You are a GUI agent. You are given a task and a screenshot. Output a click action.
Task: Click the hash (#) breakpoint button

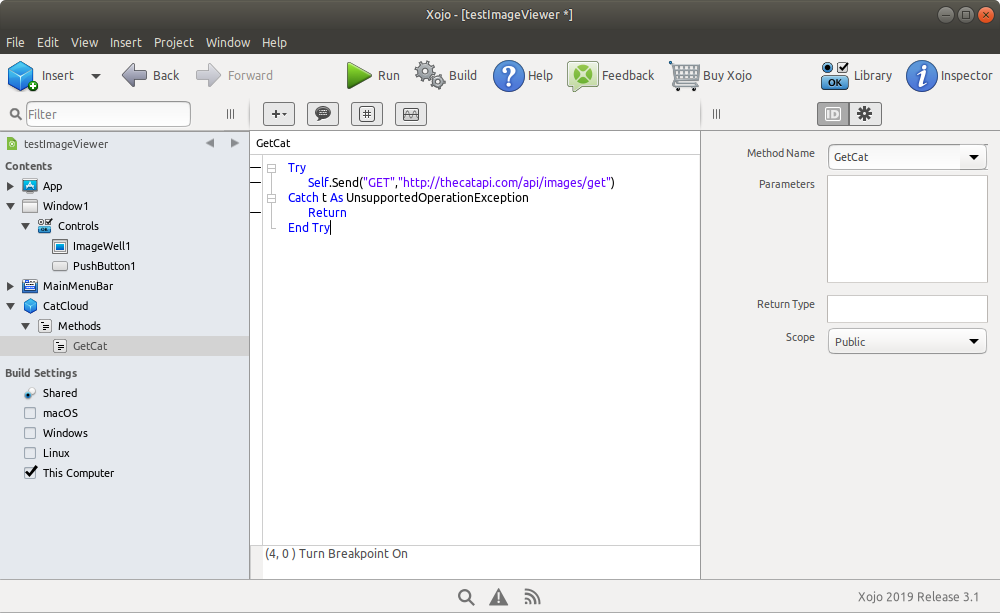tap(367, 114)
